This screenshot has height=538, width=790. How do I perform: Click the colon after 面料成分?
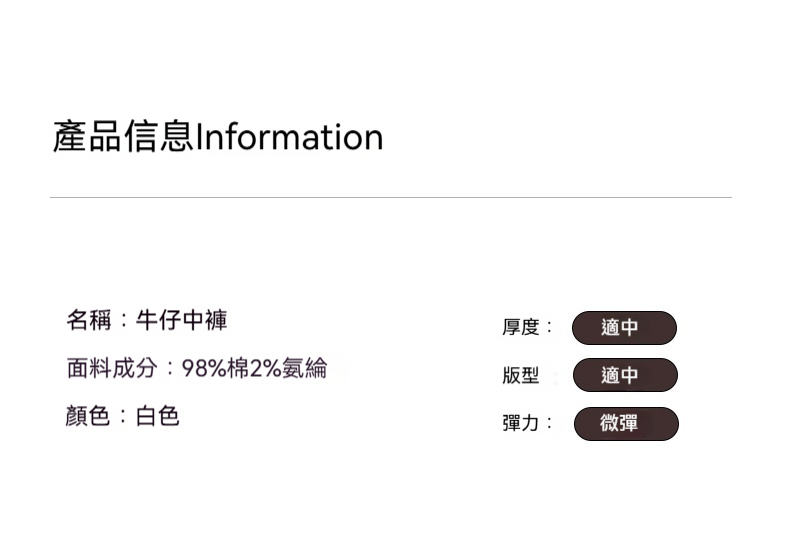coord(170,369)
